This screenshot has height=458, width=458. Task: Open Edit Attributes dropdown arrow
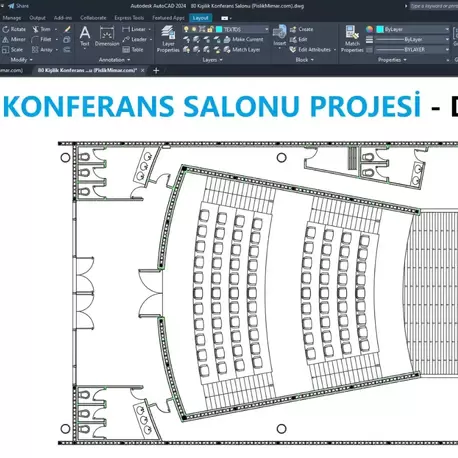335,50
